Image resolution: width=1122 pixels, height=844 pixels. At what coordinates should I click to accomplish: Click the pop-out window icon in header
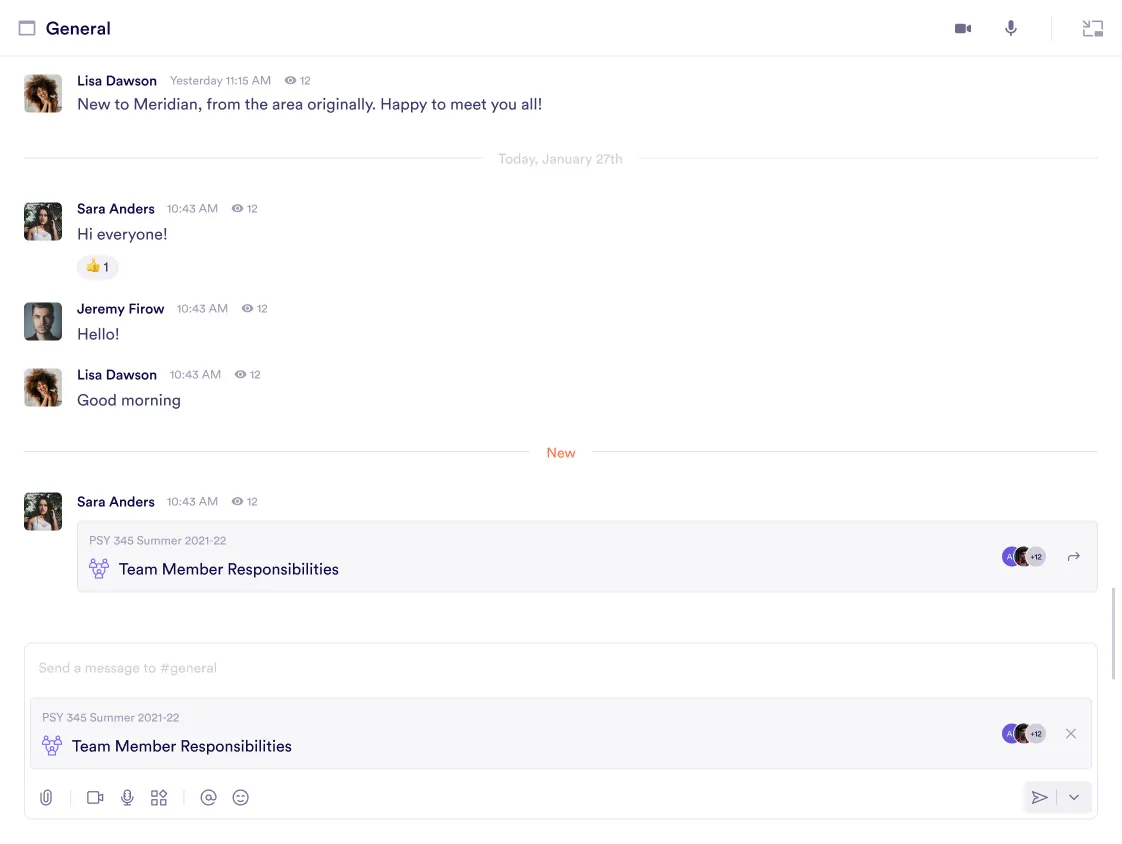(1092, 29)
